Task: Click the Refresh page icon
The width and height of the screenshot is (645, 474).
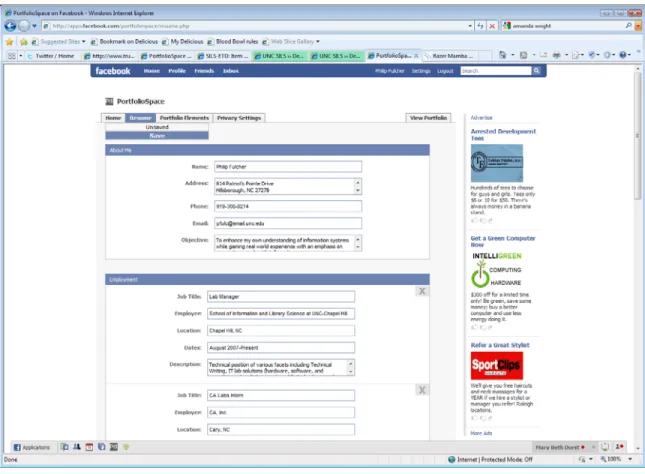Action: (x=480, y=26)
